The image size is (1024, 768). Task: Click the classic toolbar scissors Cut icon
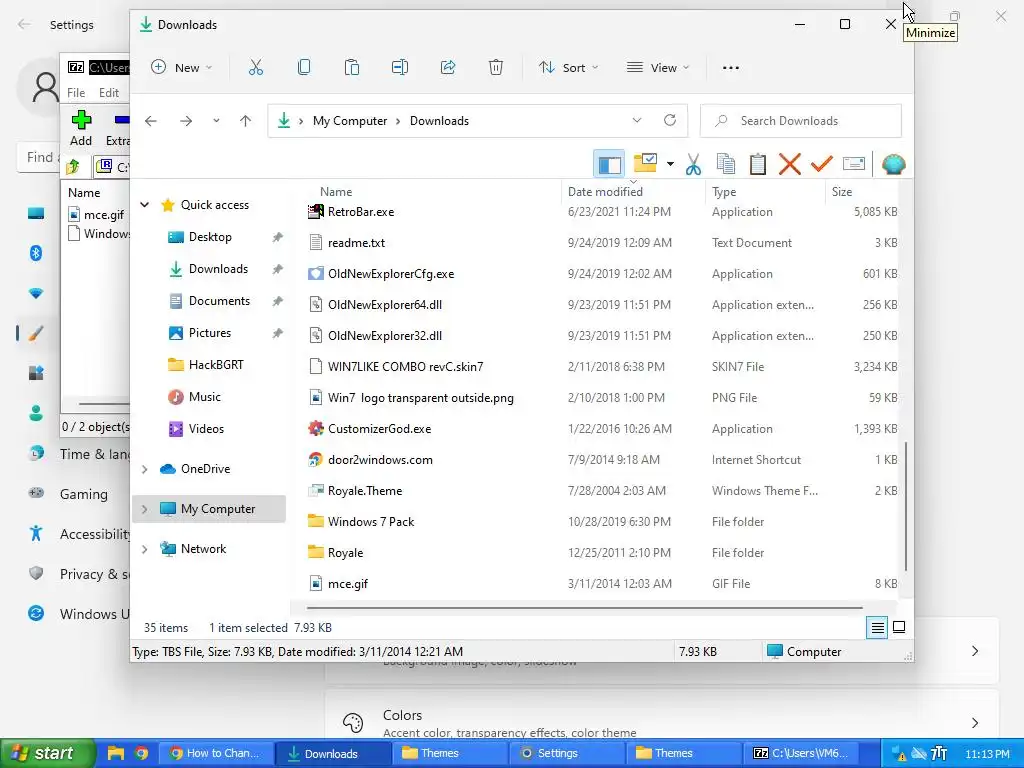(693, 164)
